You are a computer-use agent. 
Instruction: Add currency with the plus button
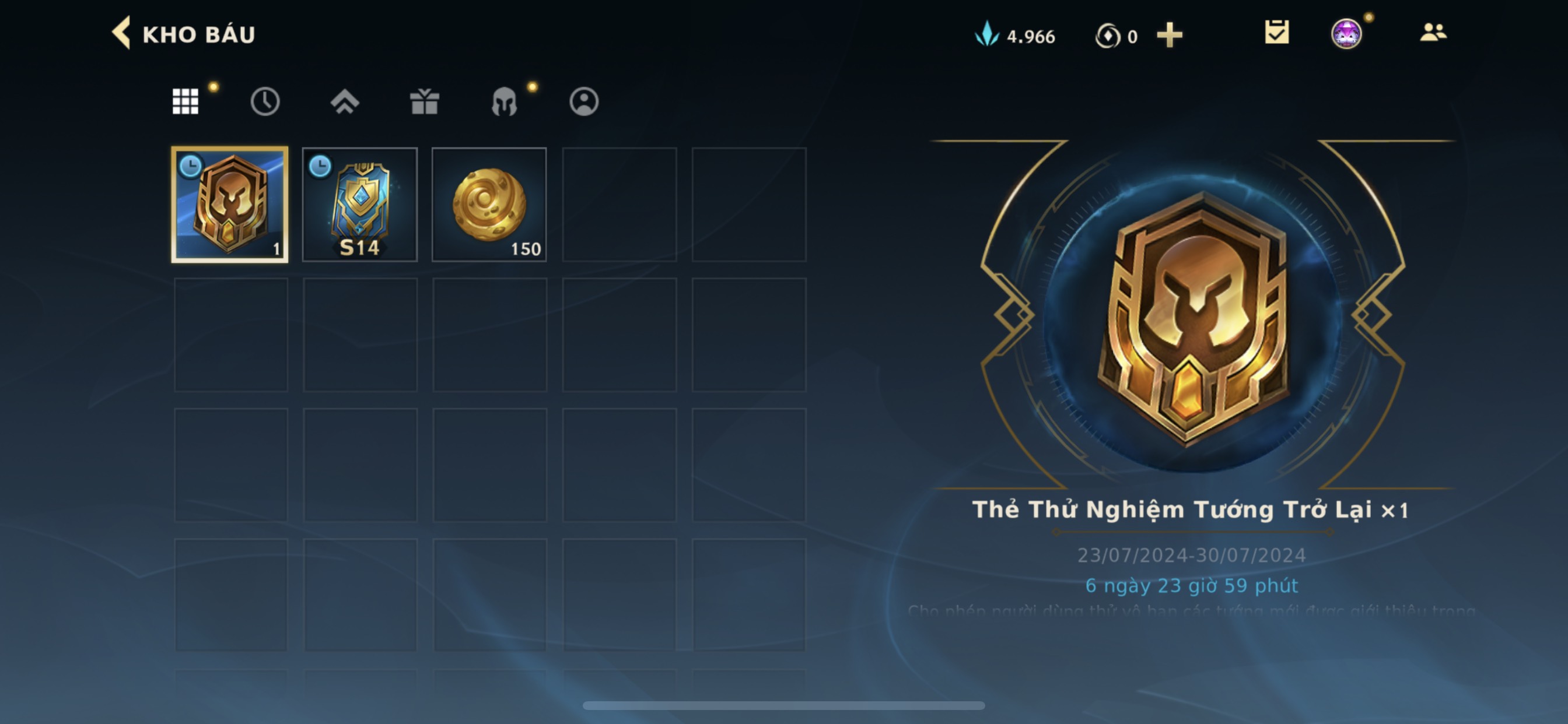(1170, 34)
